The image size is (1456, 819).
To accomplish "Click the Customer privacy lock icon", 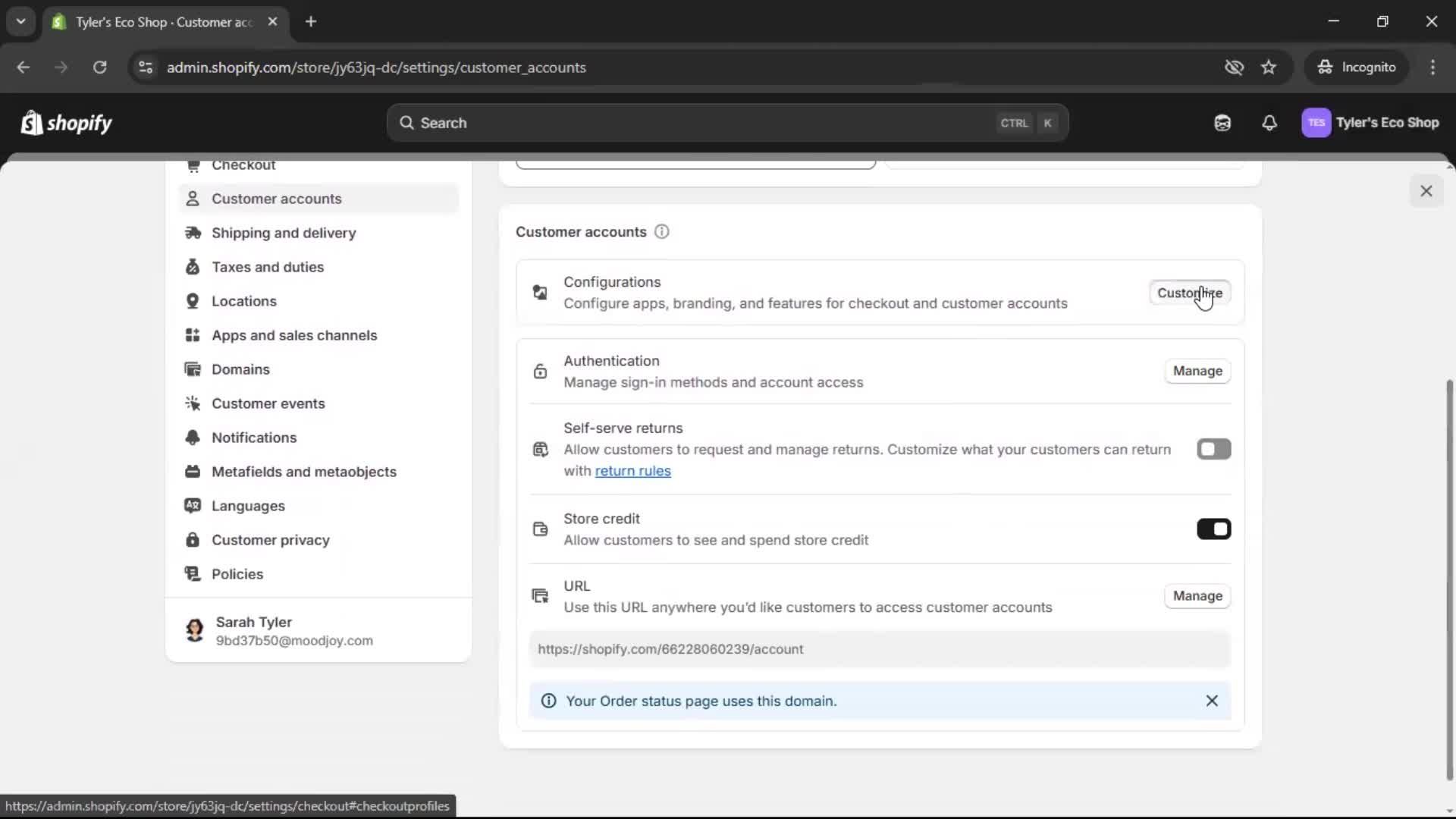I will [x=193, y=540].
